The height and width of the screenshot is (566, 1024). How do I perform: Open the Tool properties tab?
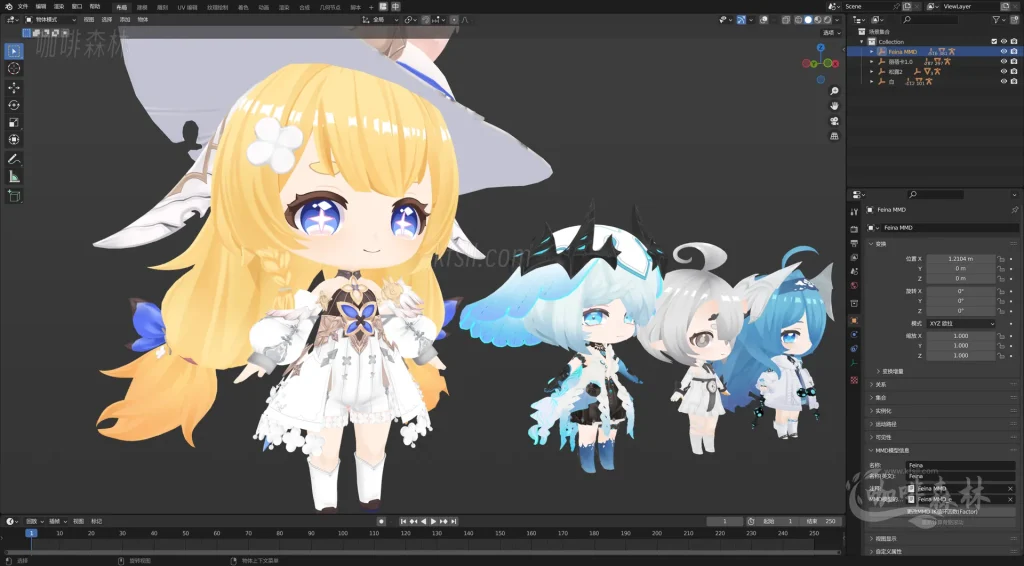point(854,212)
